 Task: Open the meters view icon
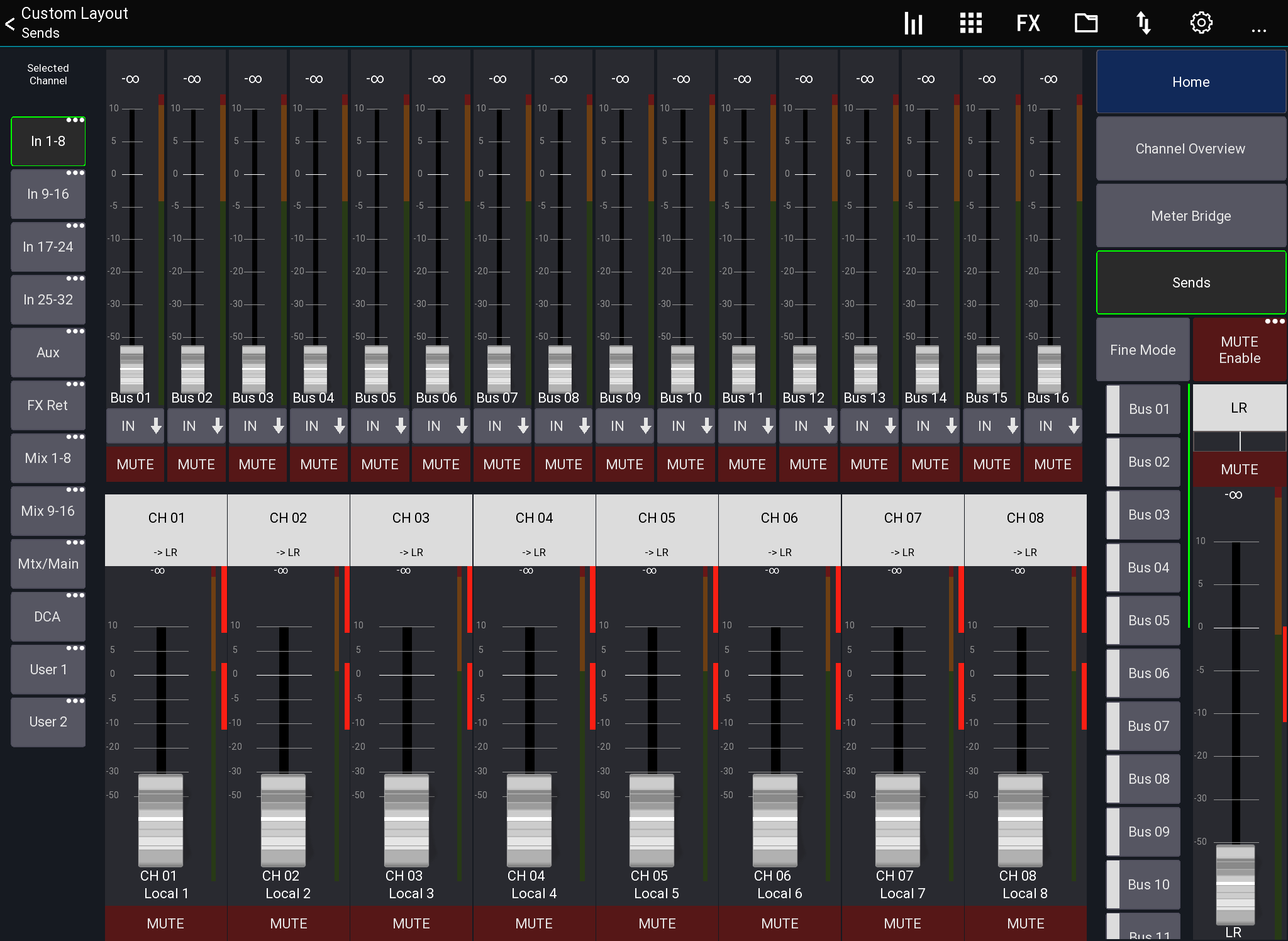pos(913,23)
